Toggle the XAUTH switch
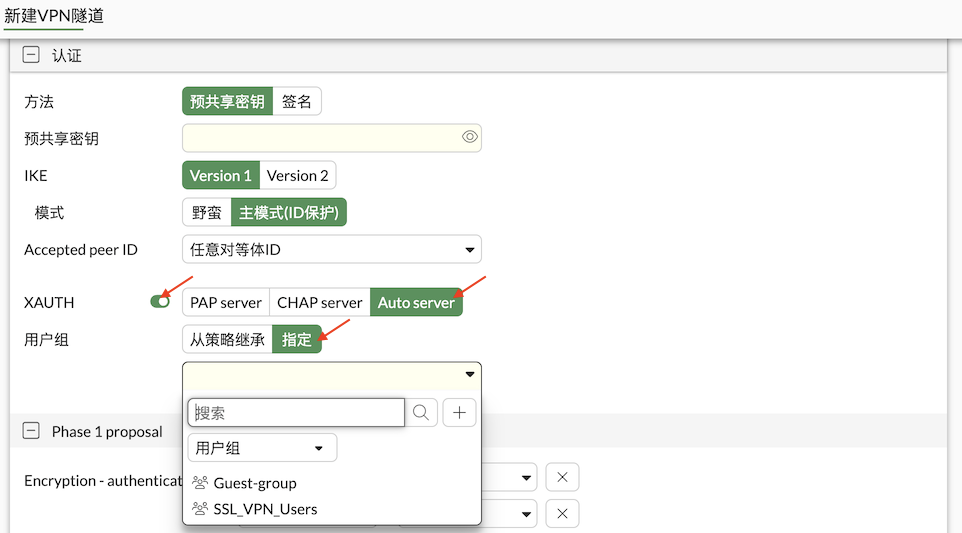This screenshot has width=962, height=533. coord(160,302)
